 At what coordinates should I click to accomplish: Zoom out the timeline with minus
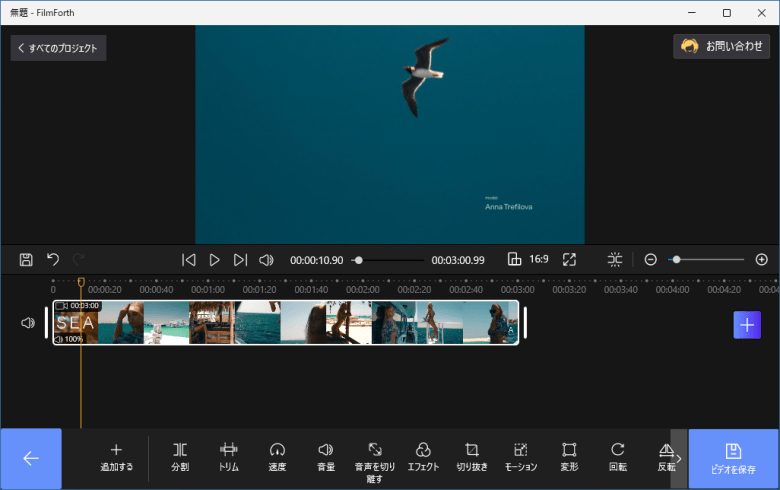tap(651, 259)
